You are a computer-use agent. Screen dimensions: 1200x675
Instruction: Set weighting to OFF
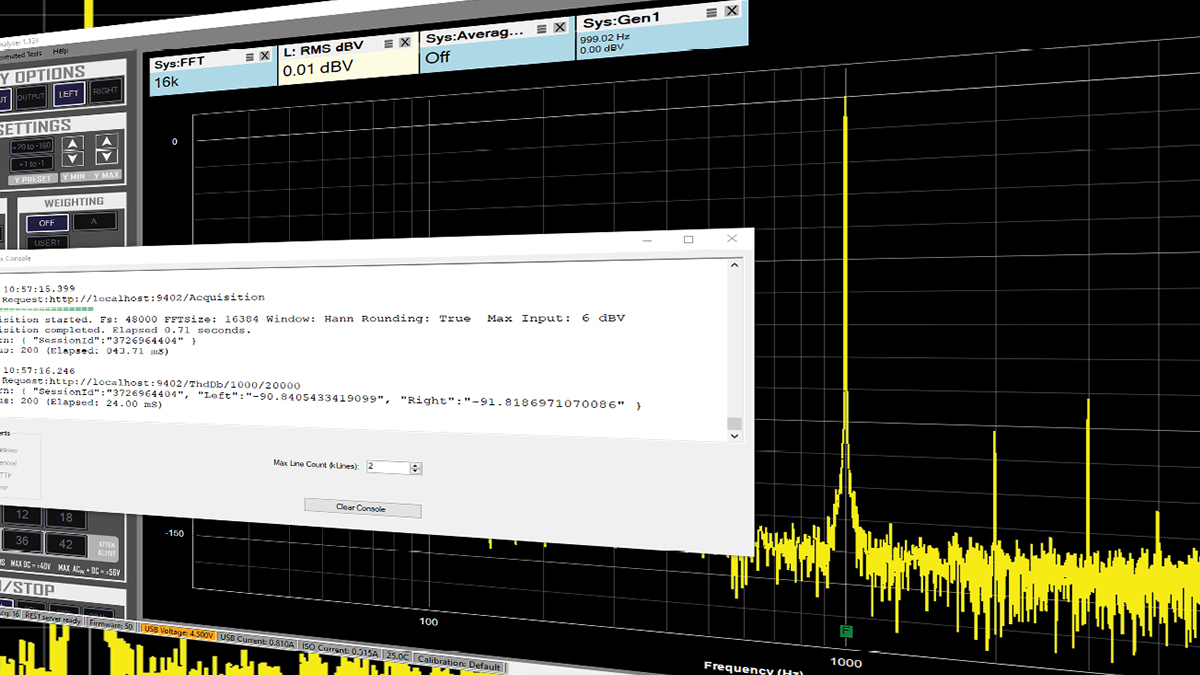46,223
